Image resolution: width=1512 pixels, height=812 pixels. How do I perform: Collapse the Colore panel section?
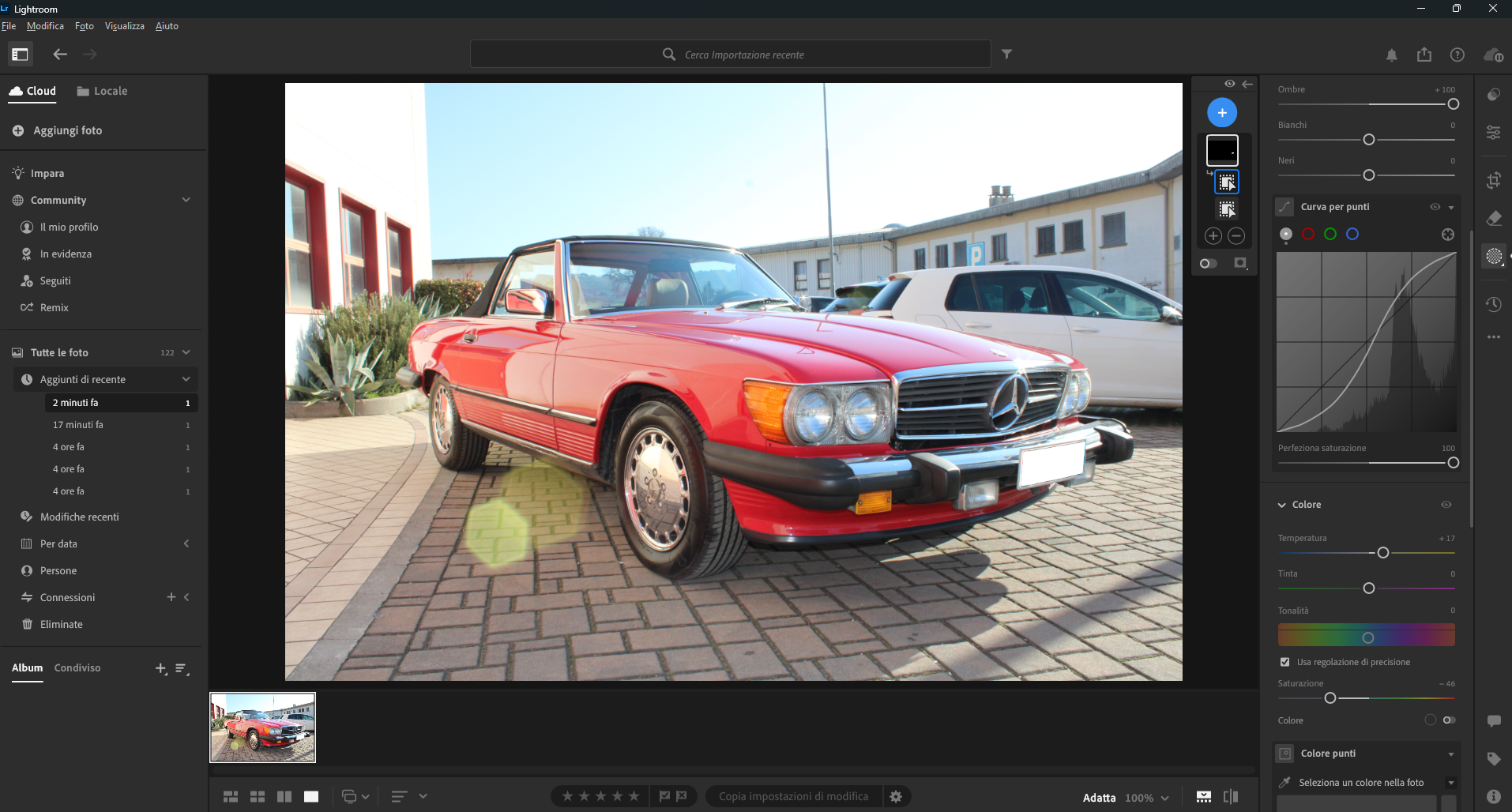coord(1282,505)
